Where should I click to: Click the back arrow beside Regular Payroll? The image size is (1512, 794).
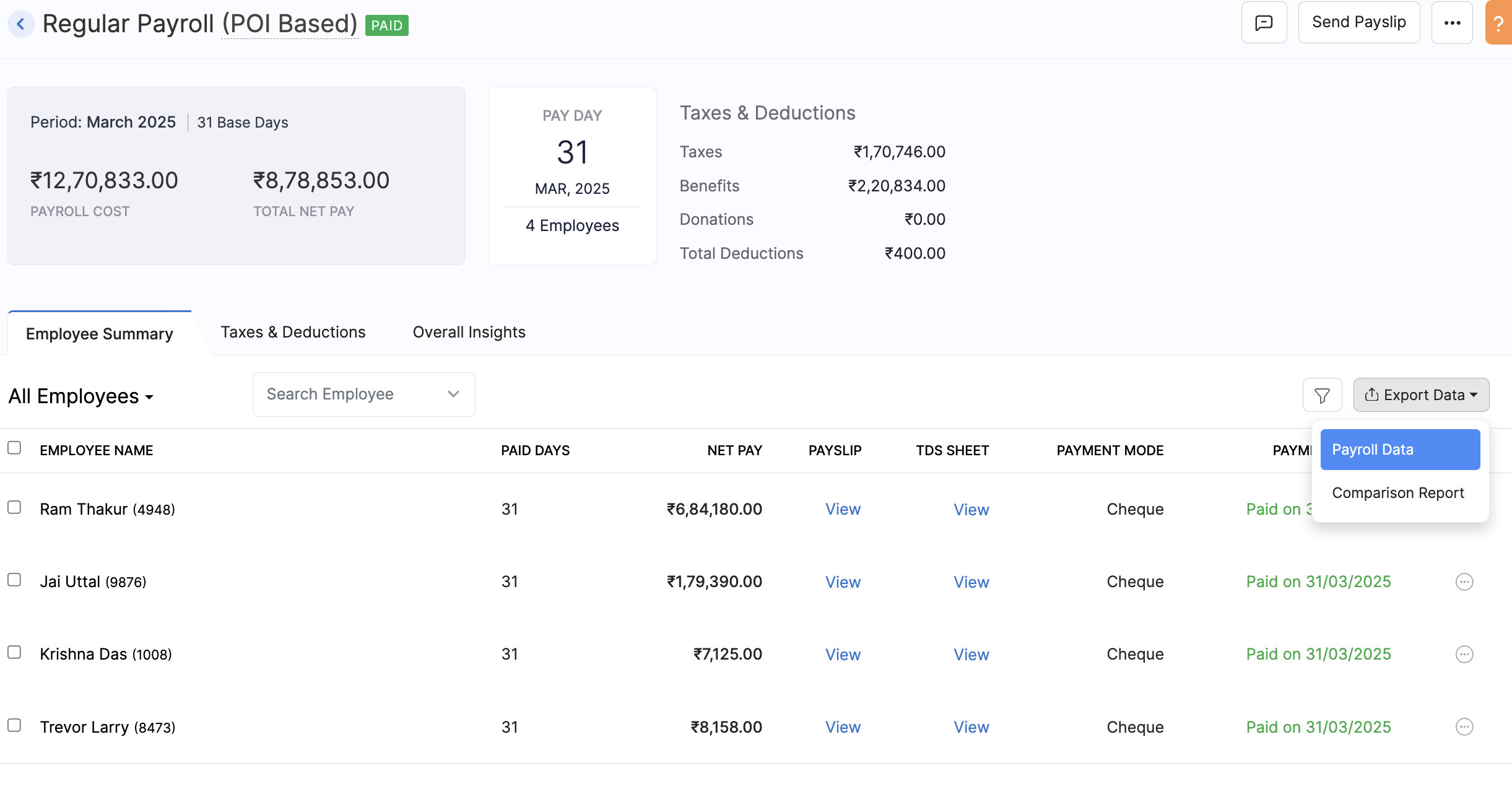pyautogui.click(x=21, y=24)
